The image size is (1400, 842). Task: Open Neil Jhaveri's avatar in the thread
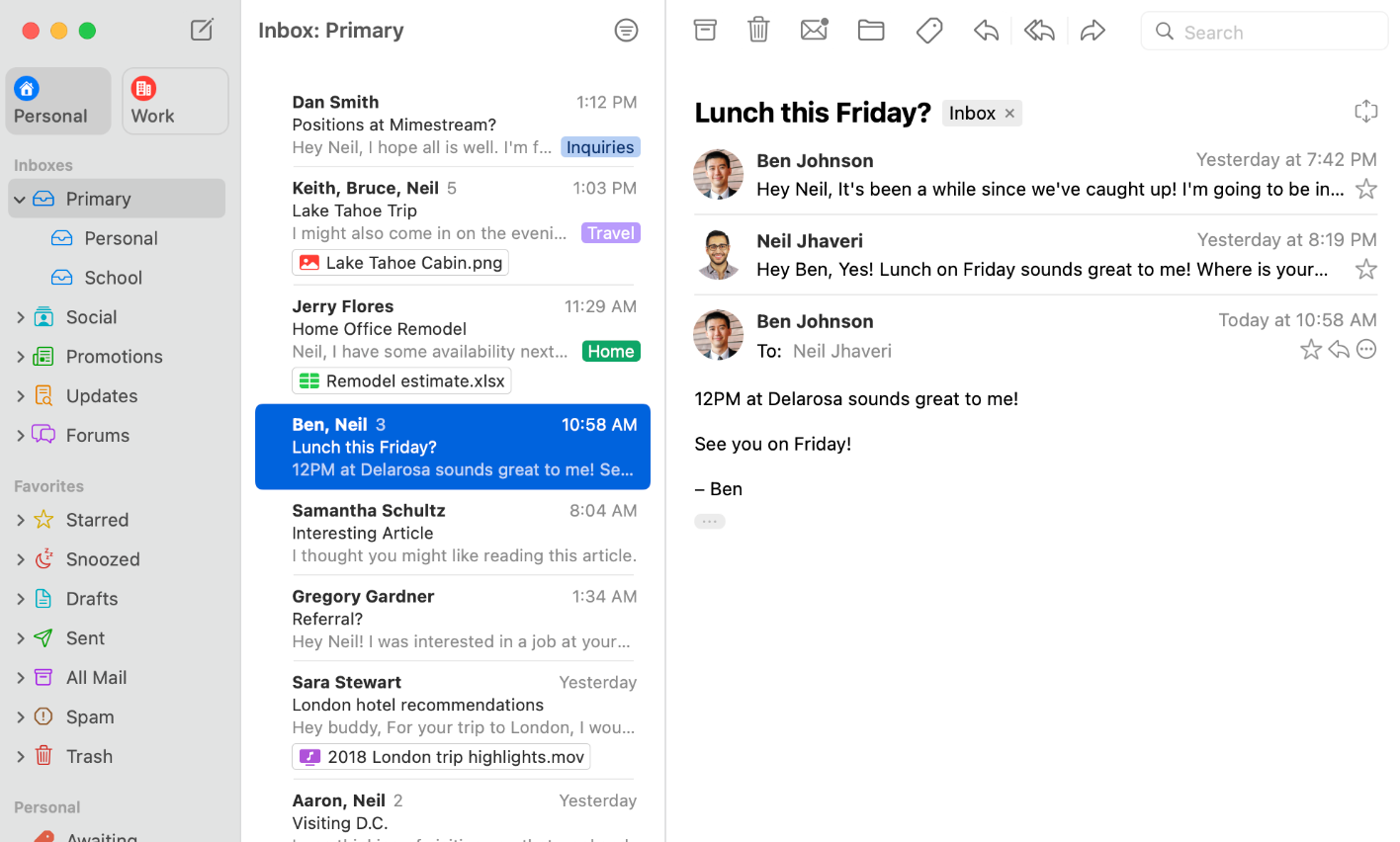(719, 254)
